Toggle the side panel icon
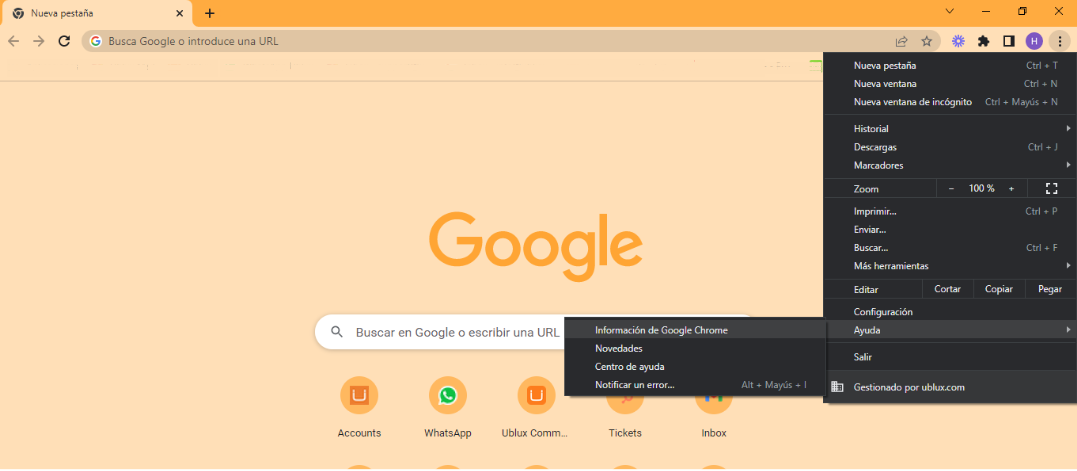This screenshot has height=471, width=1077. pyautogui.click(x=1009, y=41)
